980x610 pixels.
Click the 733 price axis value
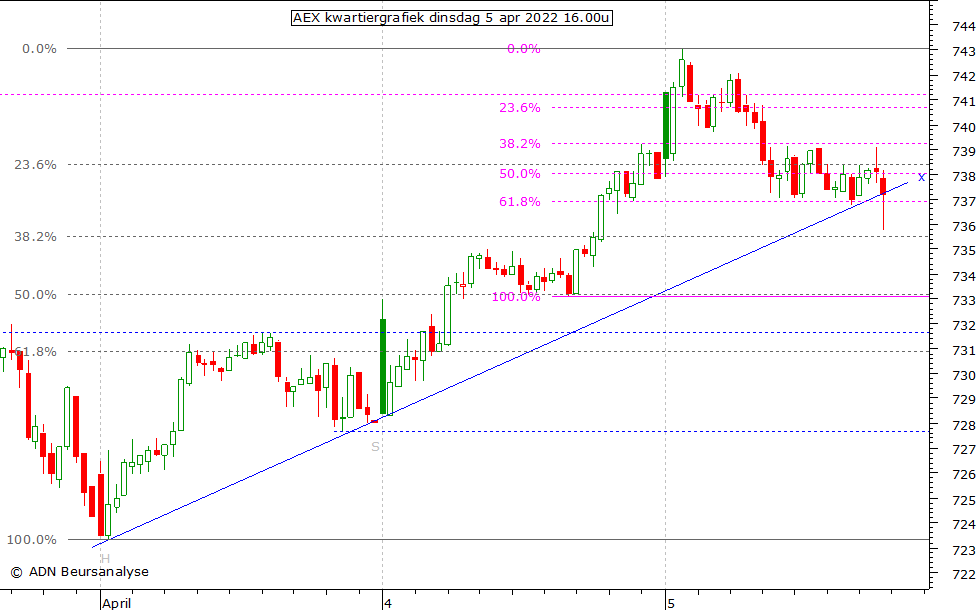point(964,301)
